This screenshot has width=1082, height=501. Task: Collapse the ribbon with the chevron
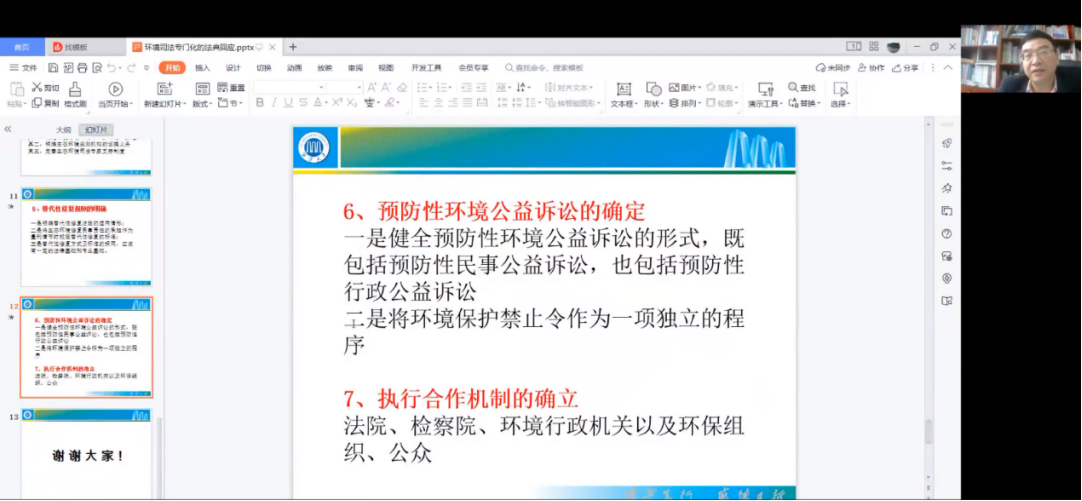[948, 68]
